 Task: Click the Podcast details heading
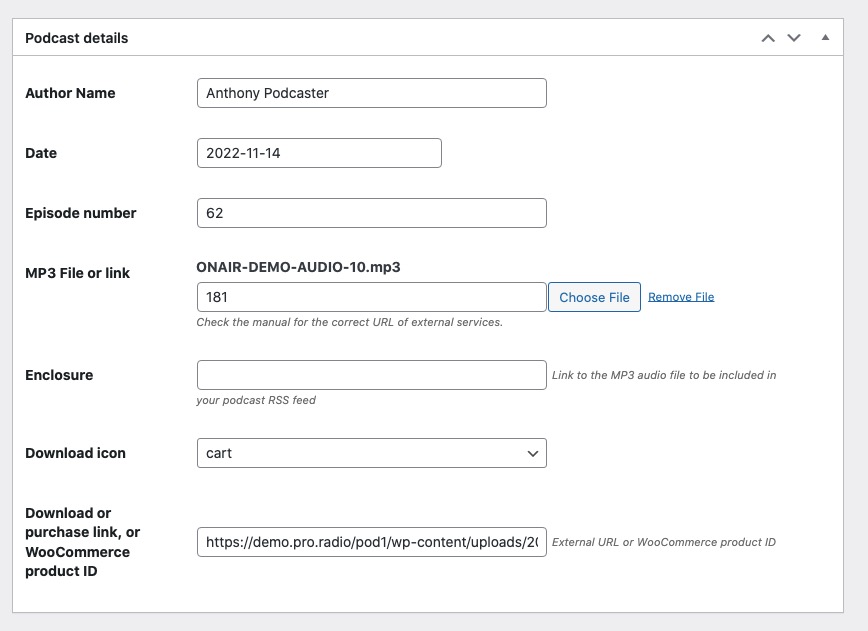pyautogui.click(x=76, y=38)
